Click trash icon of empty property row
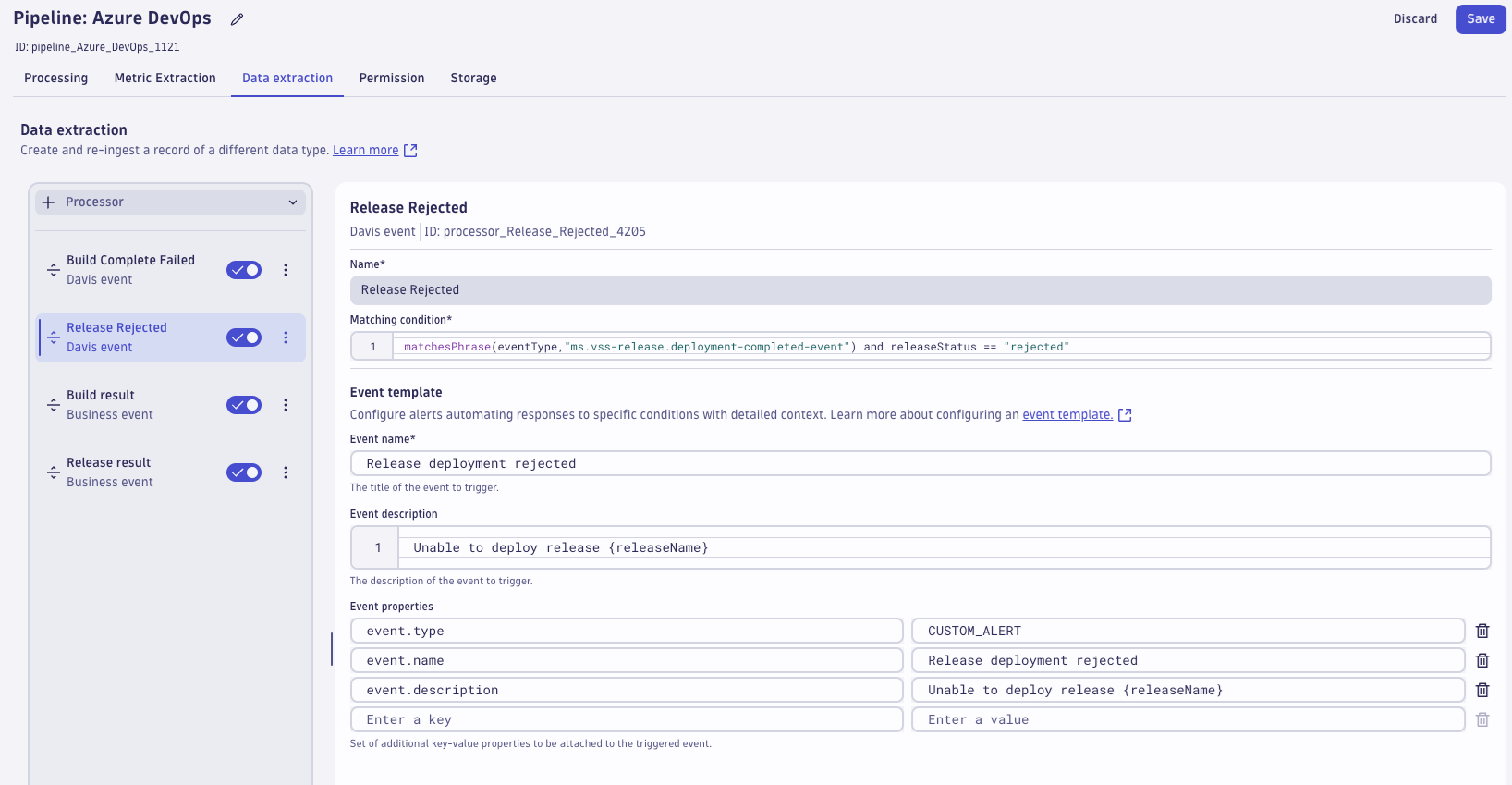 (x=1482, y=719)
